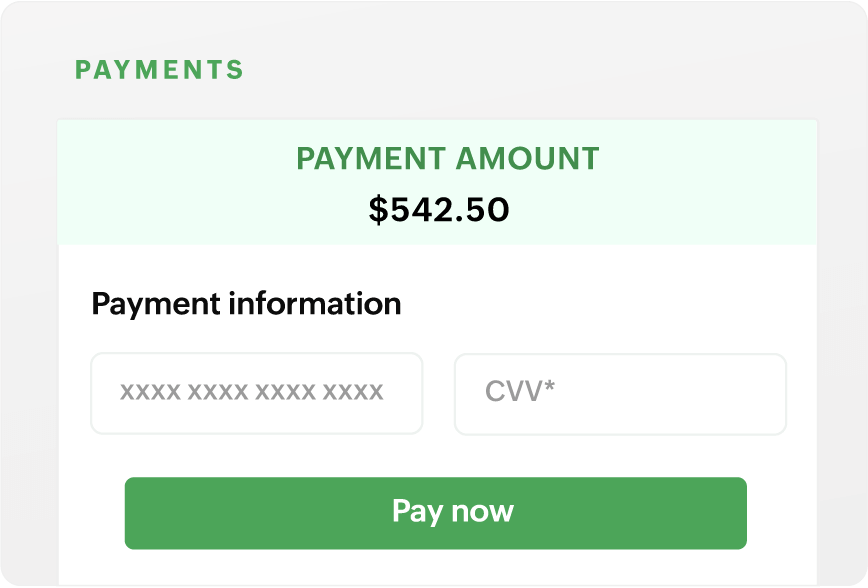Click below Payment information on the card input

pyautogui.click(x=257, y=393)
